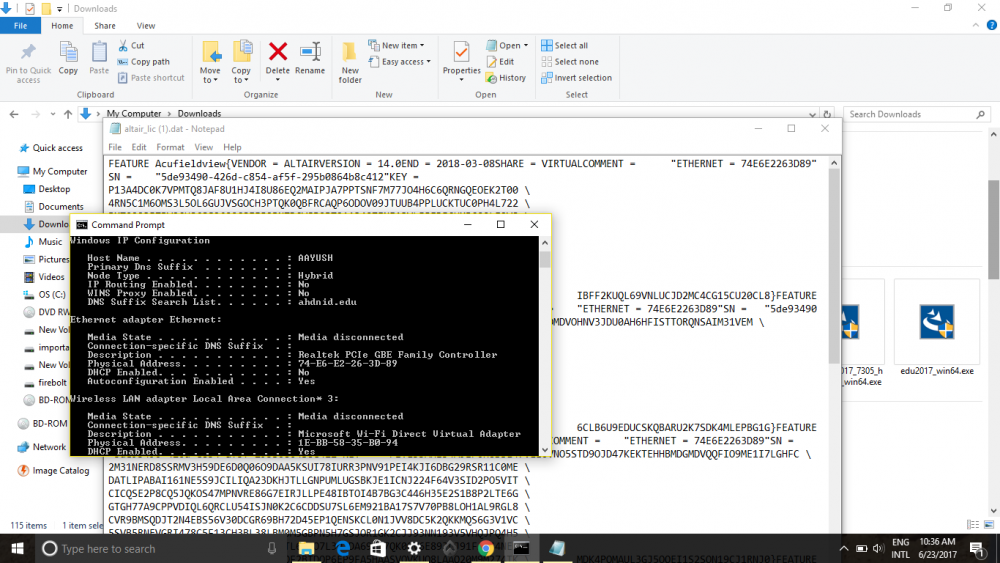Click Copy path in ribbon
Image resolution: width=1000 pixels, height=563 pixels.
[x=143, y=62]
